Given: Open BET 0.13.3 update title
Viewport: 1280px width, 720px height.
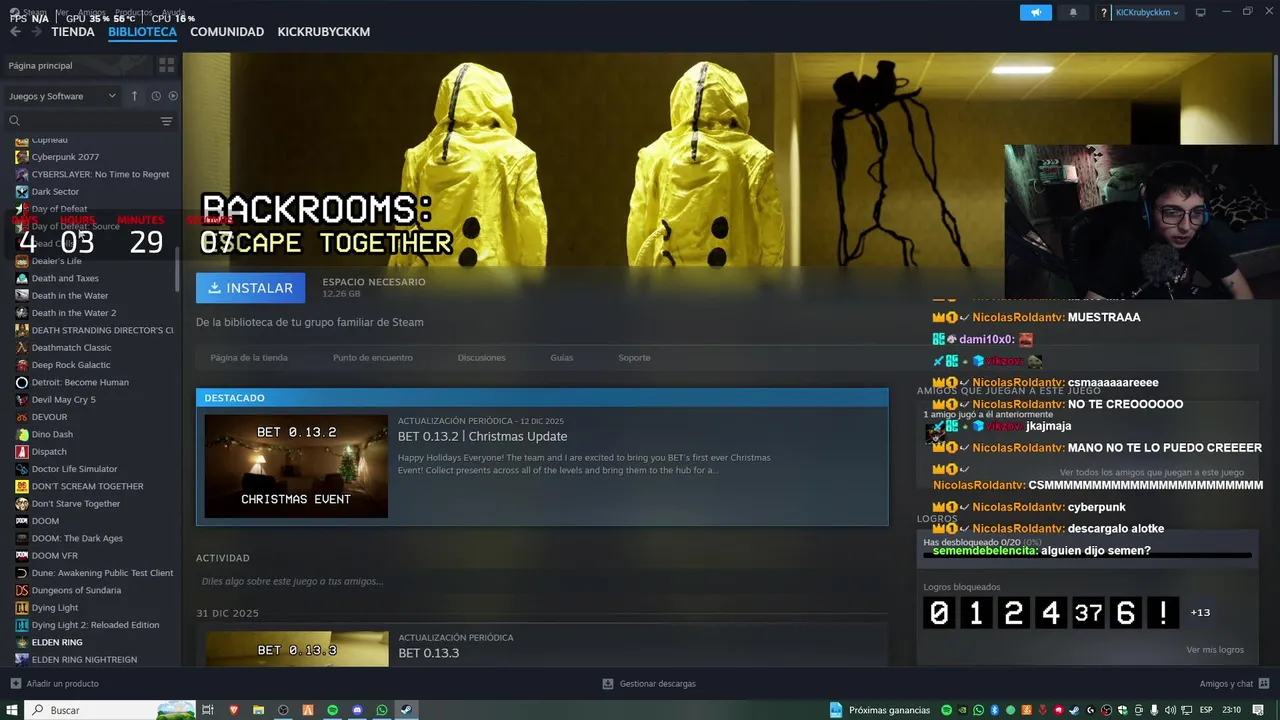Looking at the screenshot, I should [x=429, y=653].
